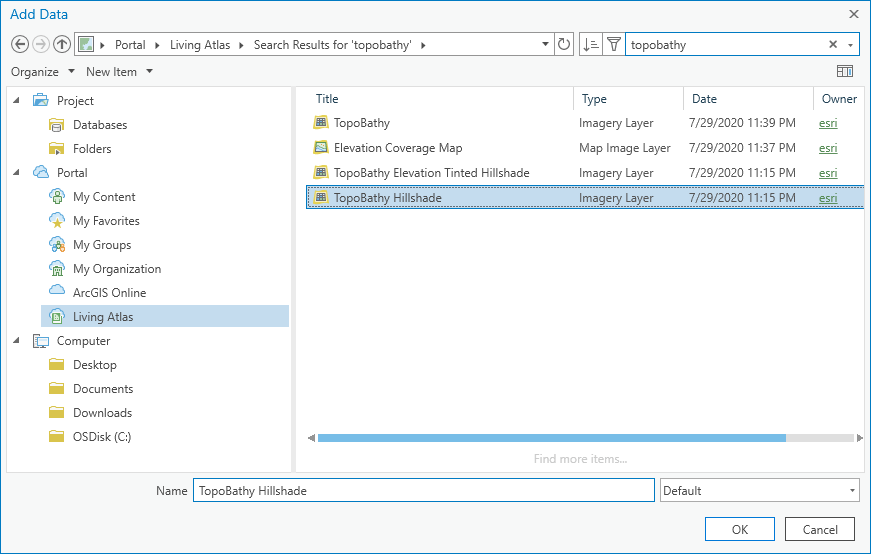The width and height of the screenshot is (871, 554).
Task: Sort results by the Date column header
Action: tap(705, 99)
